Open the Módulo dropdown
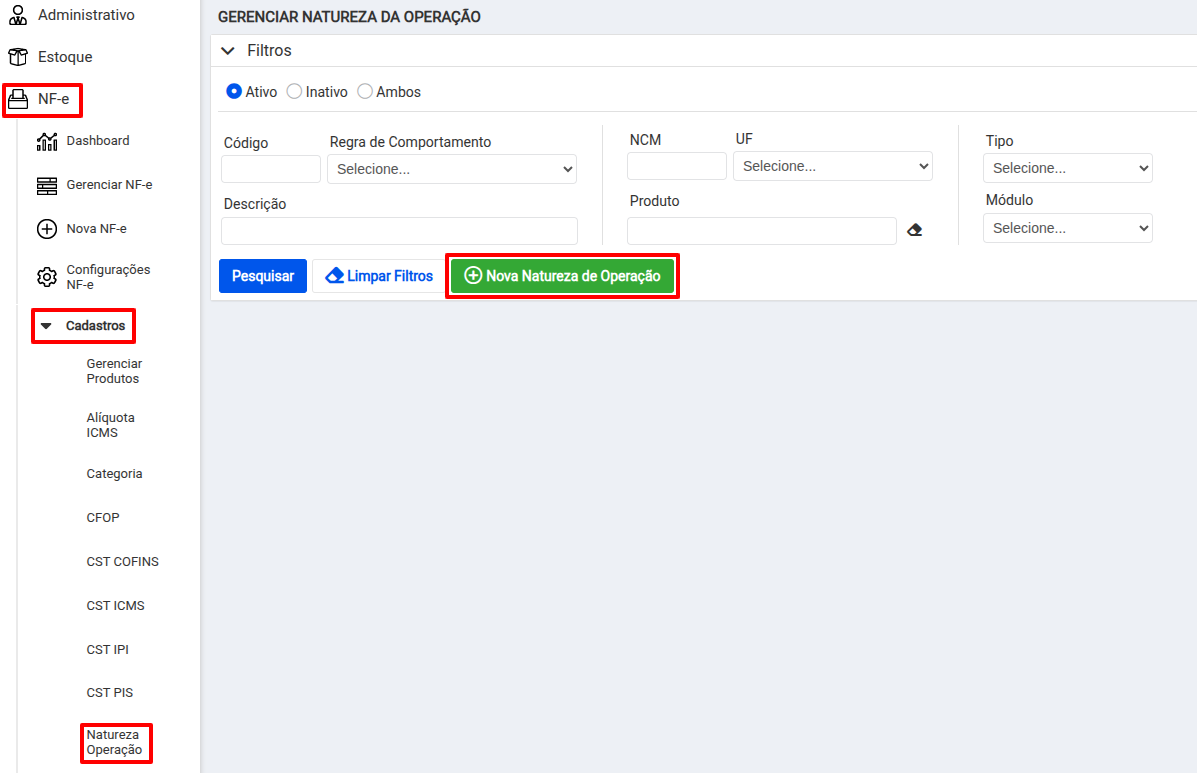 1067,228
